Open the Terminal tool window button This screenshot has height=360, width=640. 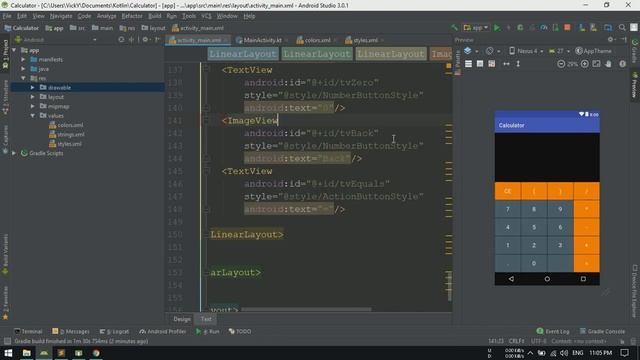[x=28, y=331]
